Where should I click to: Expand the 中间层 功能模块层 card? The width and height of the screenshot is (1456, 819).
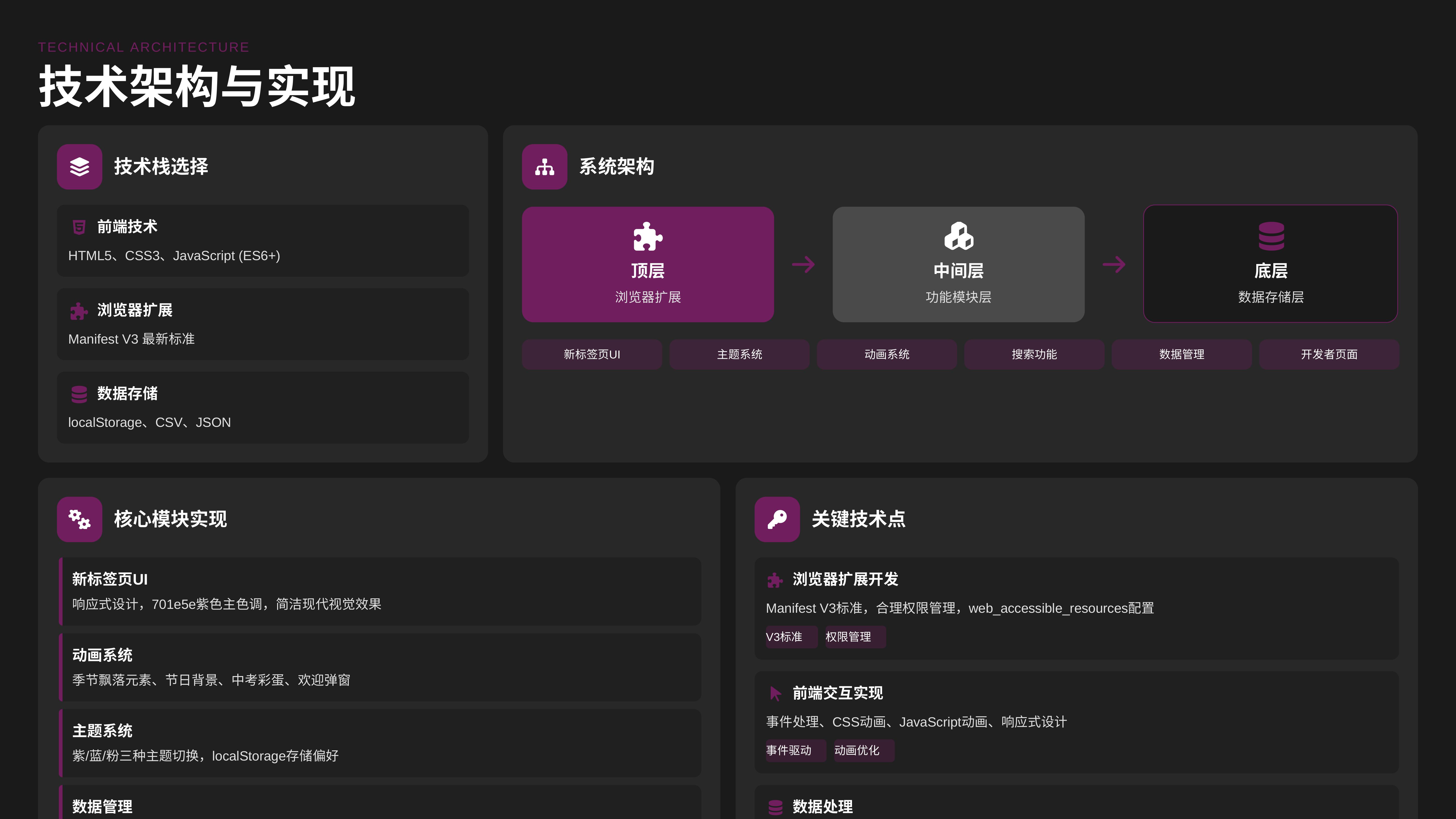point(958,265)
